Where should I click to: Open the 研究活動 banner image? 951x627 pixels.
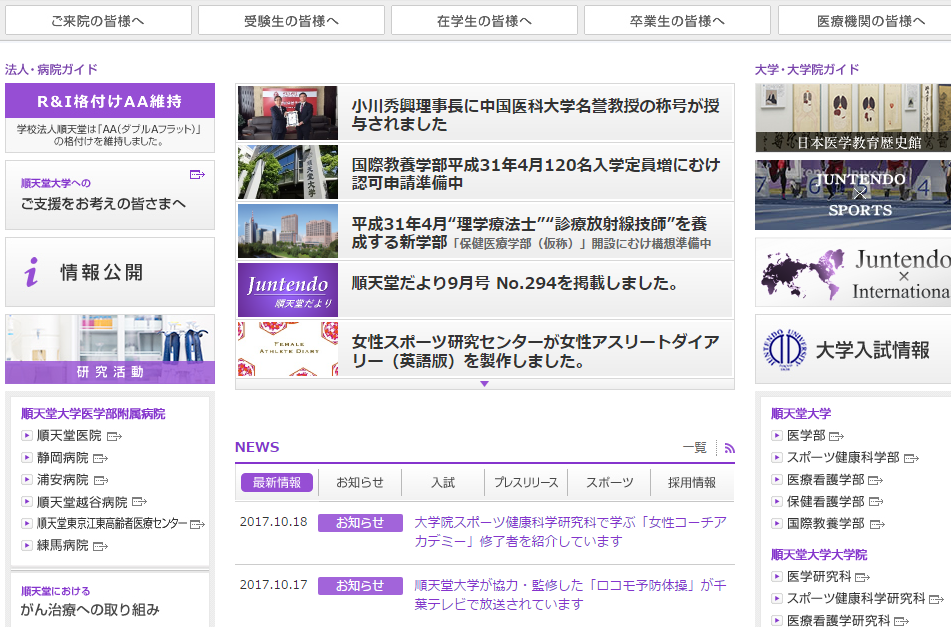[110, 349]
